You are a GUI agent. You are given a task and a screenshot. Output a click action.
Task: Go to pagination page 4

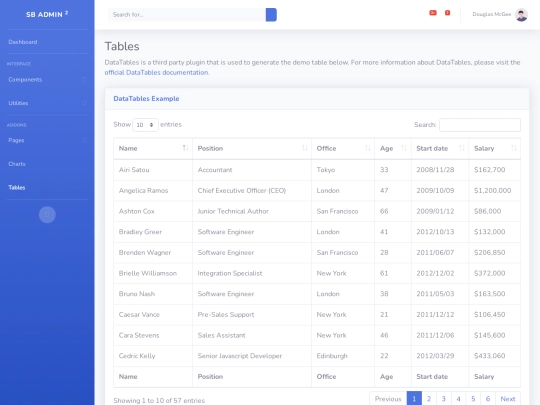click(458, 399)
